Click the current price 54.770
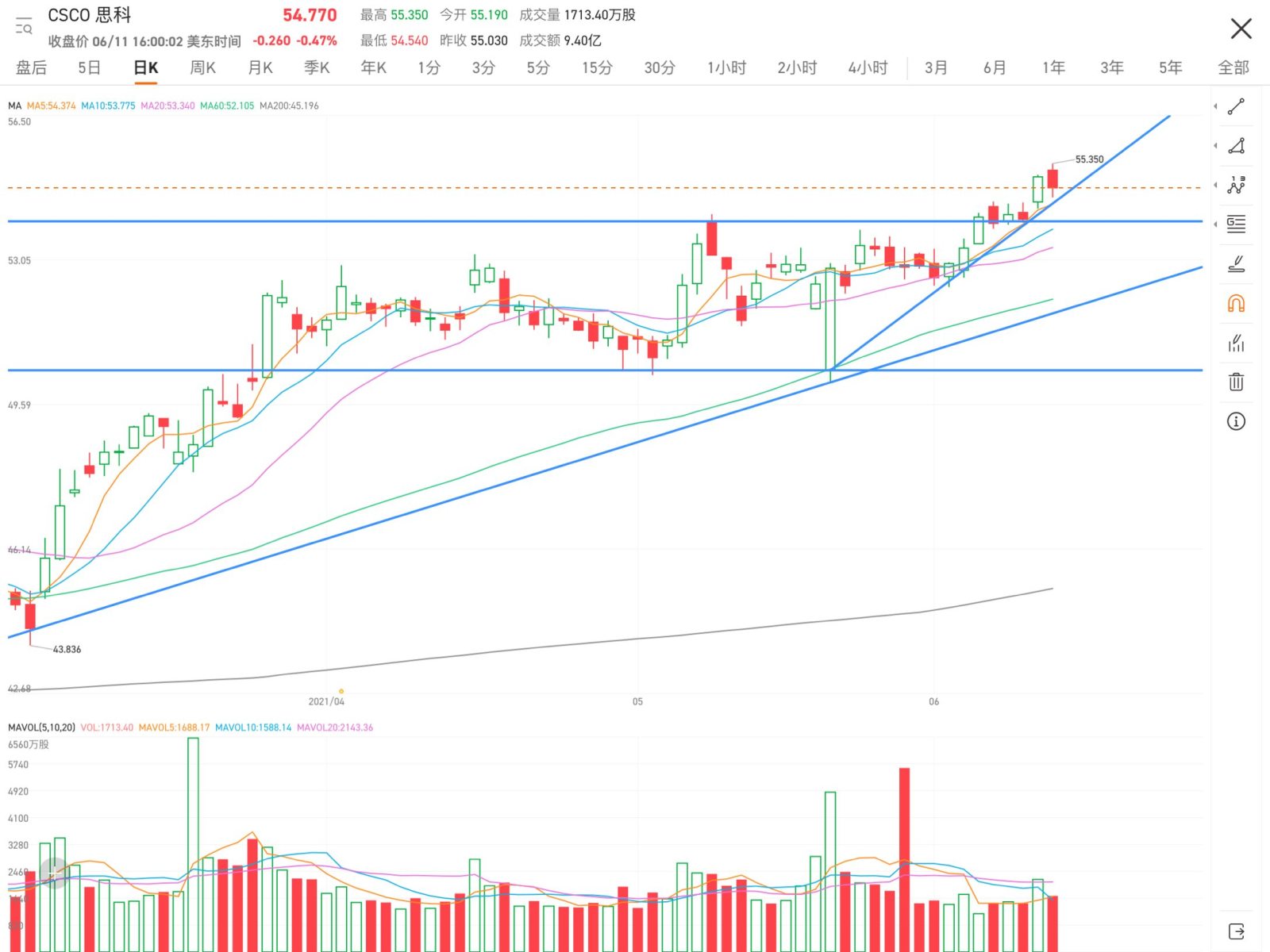Viewport: 1270px width, 952px height. (310, 15)
